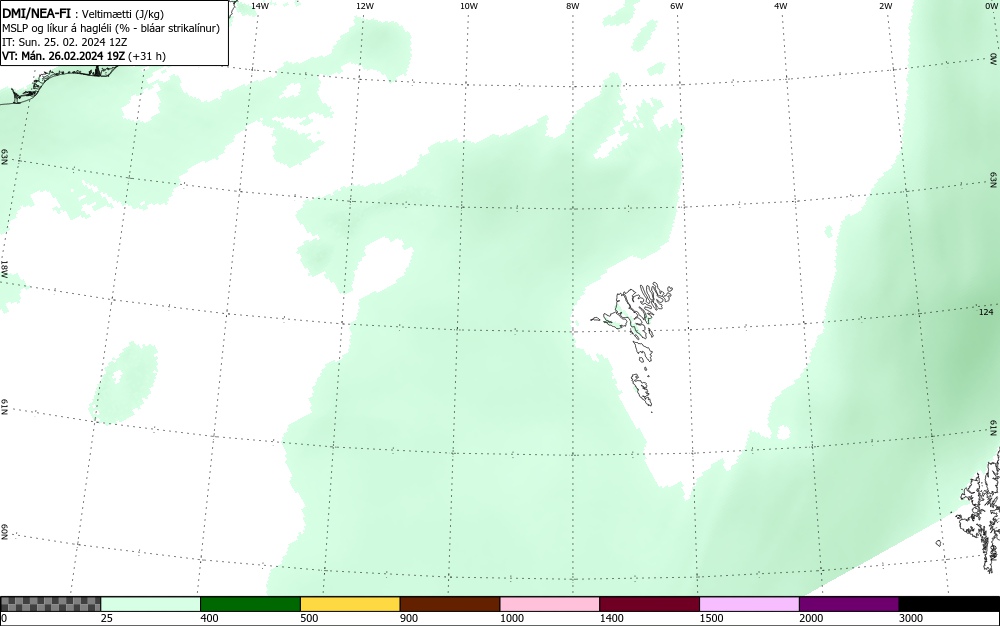Image resolution: width=1000 pixels, height=626 pixels.
Task: Click the "0W" longitude label
Action: [x=990, y=6]
